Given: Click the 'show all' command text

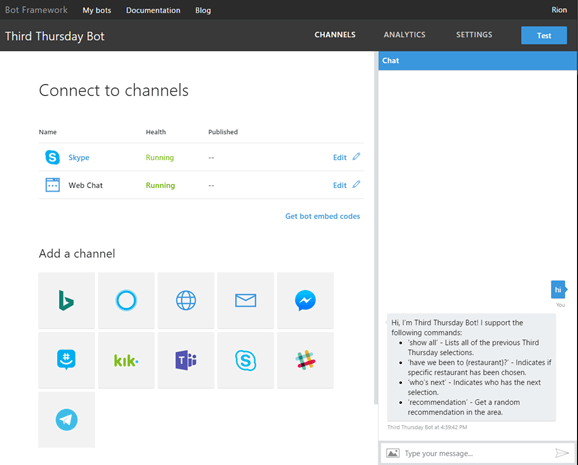Looking at the screenshot, I should (422, 343).
